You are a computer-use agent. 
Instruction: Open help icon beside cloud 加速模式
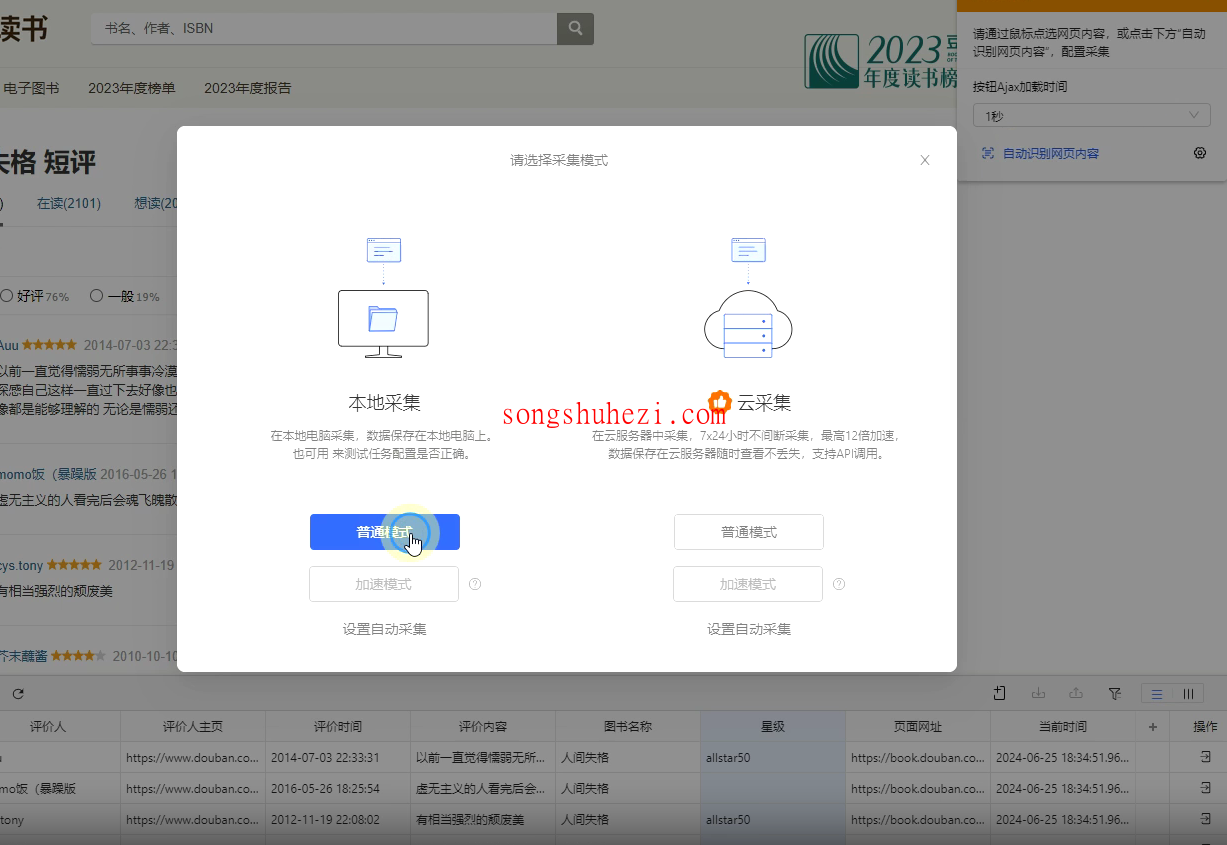click(x=839, y=584)
